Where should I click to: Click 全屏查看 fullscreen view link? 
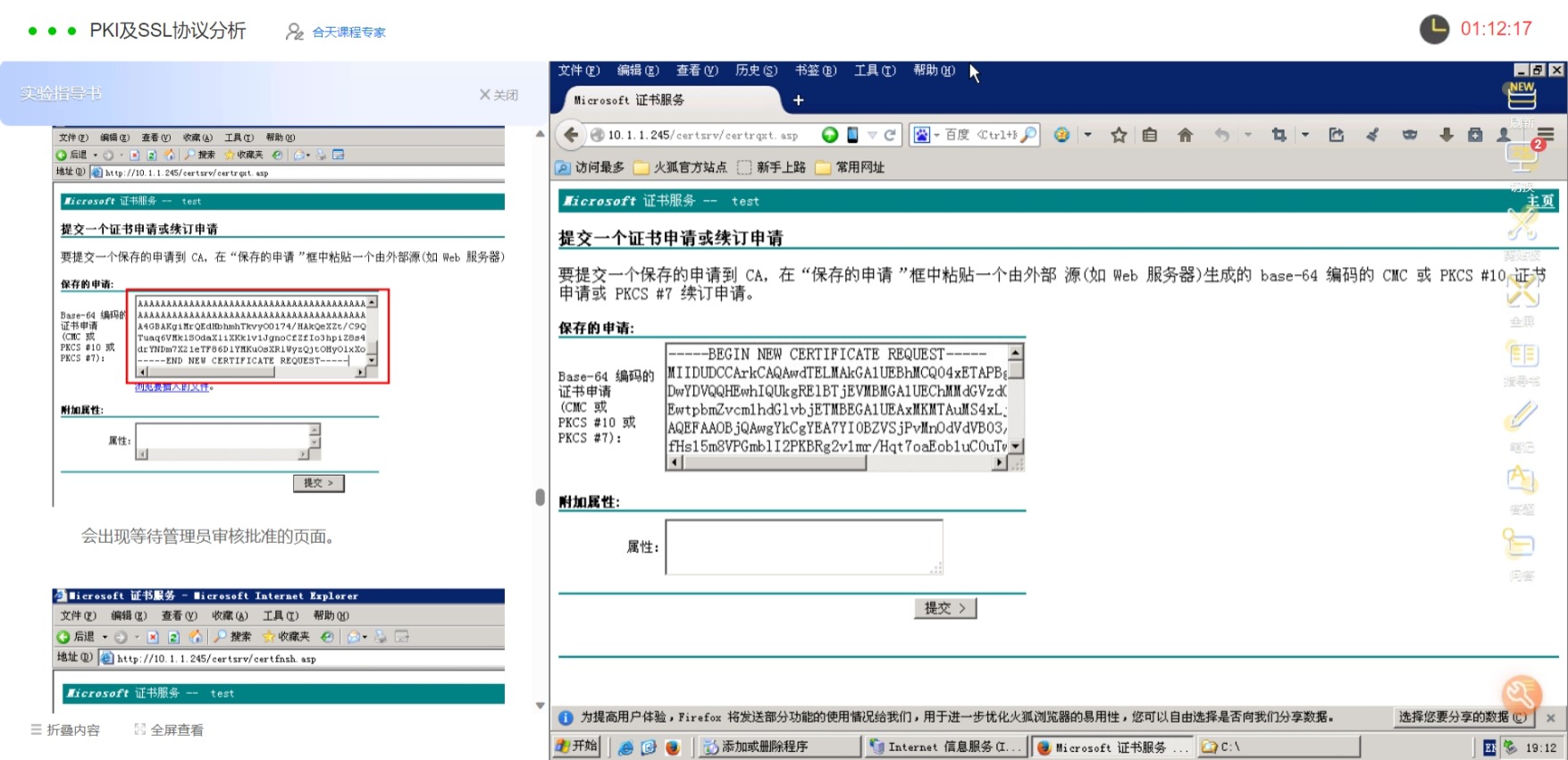(169, 730)
